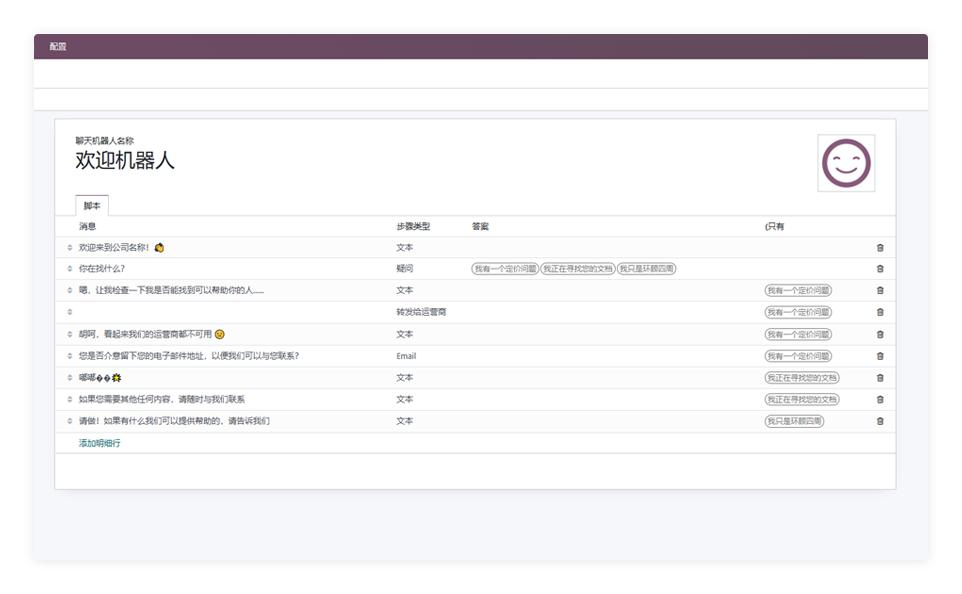Click the '欢迎机器人' chatbot name field
This screenshot has width=962, height=594.
pyautogui.click(x=125, y=160)
